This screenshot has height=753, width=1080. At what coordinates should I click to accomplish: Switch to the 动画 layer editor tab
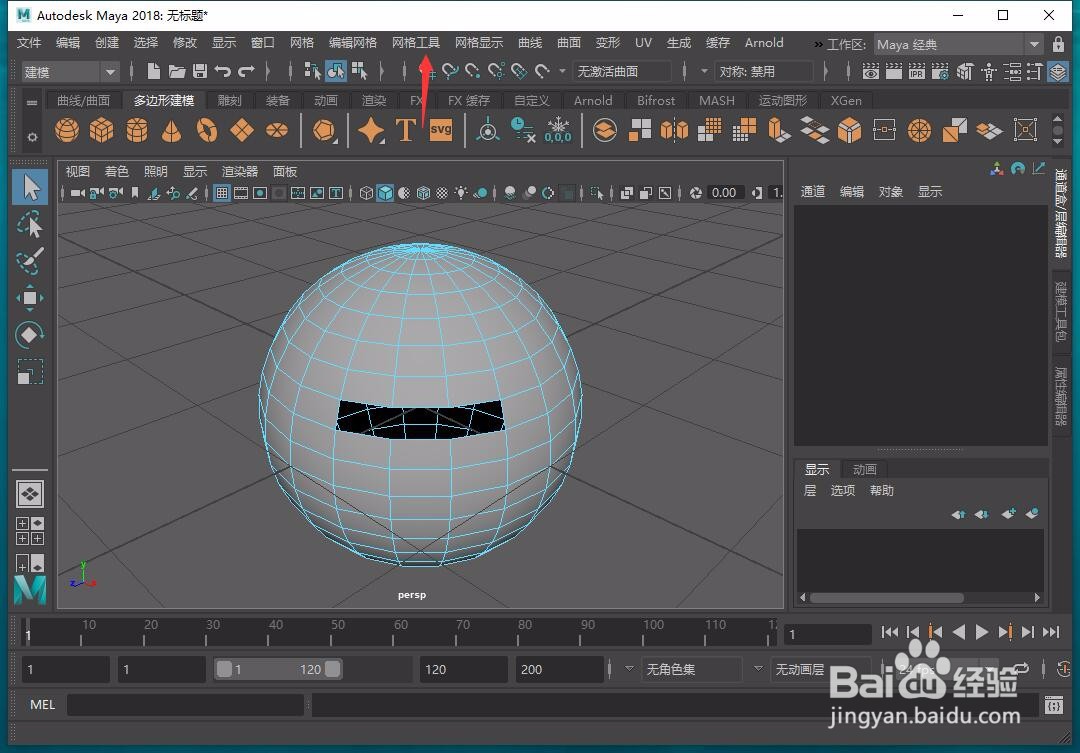point(864,469)
